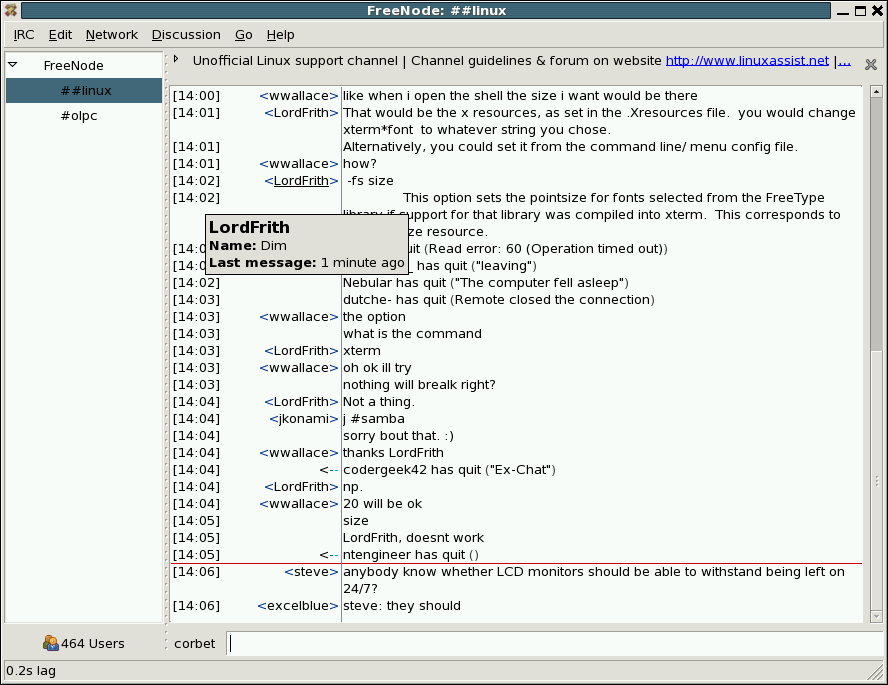Viewport: 888px width, 685px height.
Task: Click the scrollbar down arrow
Action: pos(876,616)
